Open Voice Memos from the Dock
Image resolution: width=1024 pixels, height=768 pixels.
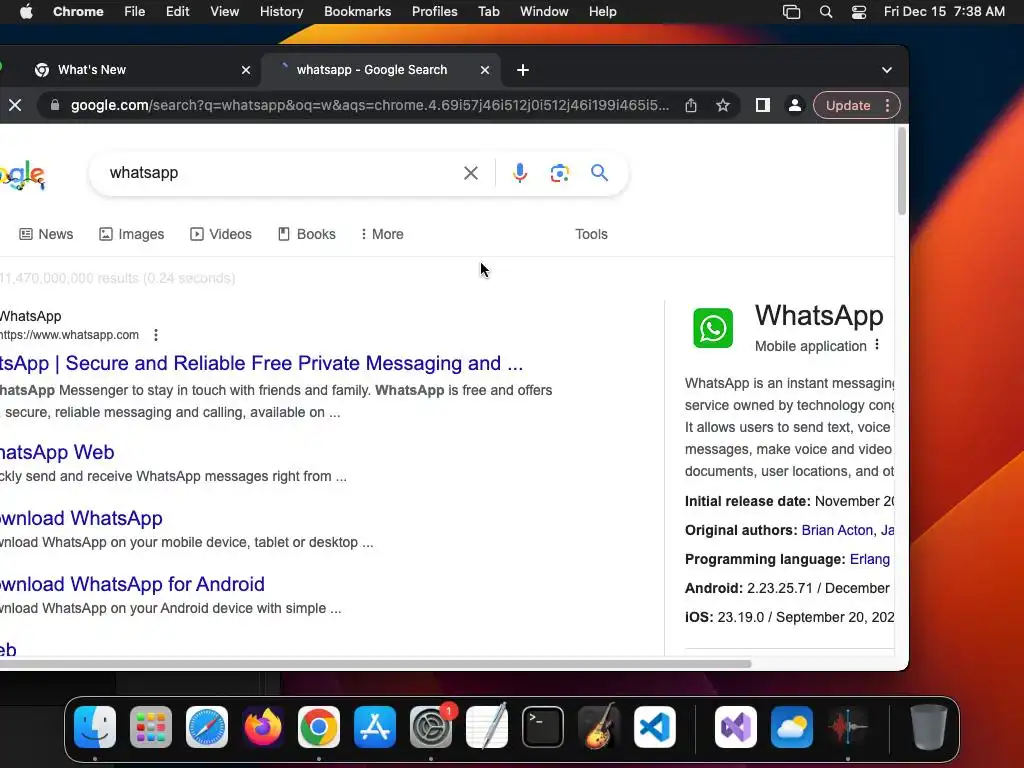pos(848,727)
